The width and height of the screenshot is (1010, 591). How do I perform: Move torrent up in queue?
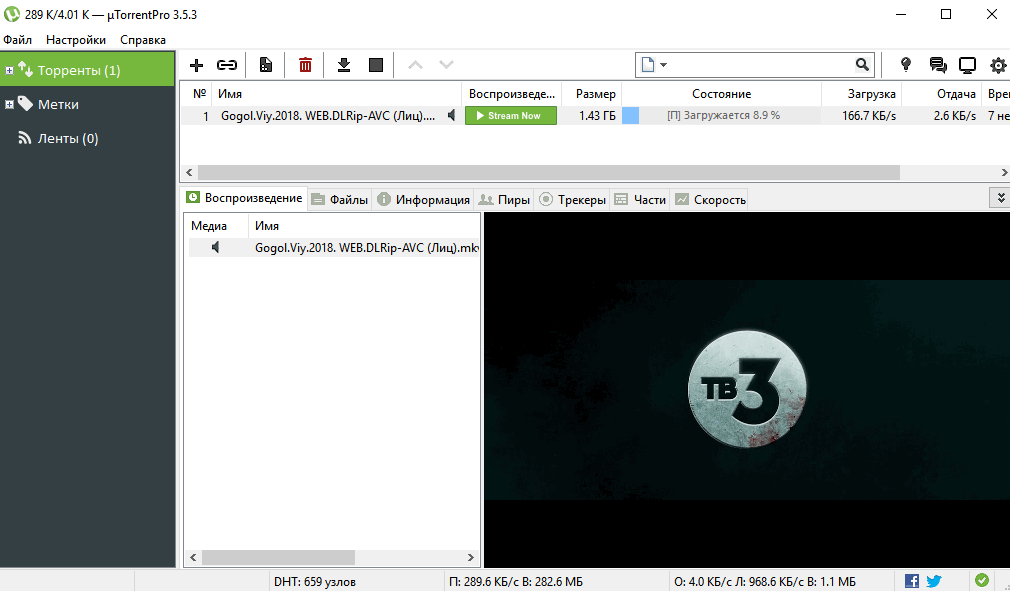pyautogui.click(x=415, y=65)
